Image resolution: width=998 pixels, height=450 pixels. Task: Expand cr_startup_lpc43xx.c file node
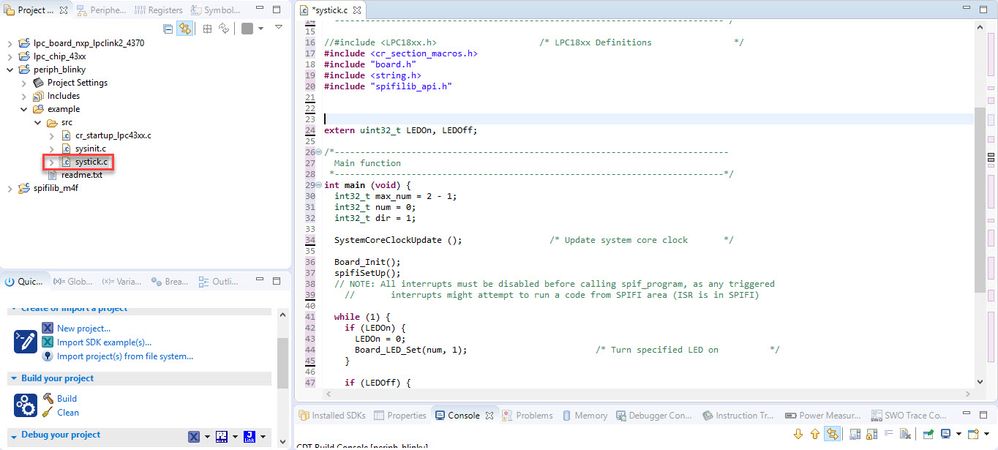click(x=52, y=136)
